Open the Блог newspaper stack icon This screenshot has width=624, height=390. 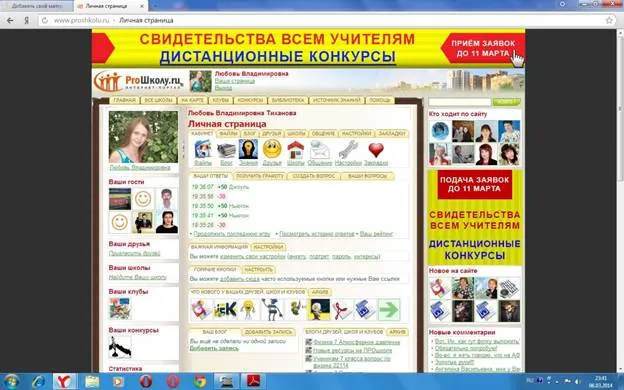click(x=226, y=150)
